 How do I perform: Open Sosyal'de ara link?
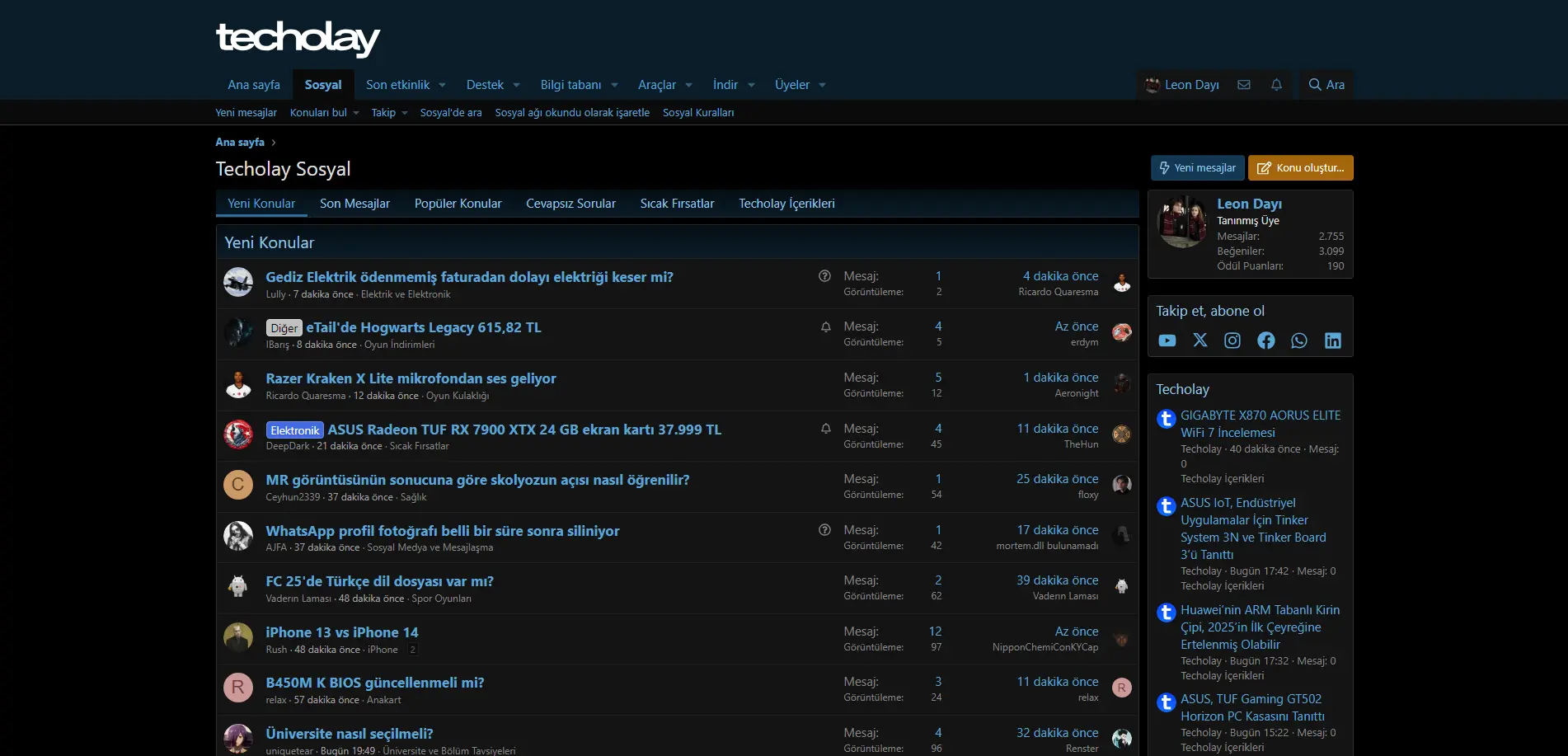tap(451, 113)
